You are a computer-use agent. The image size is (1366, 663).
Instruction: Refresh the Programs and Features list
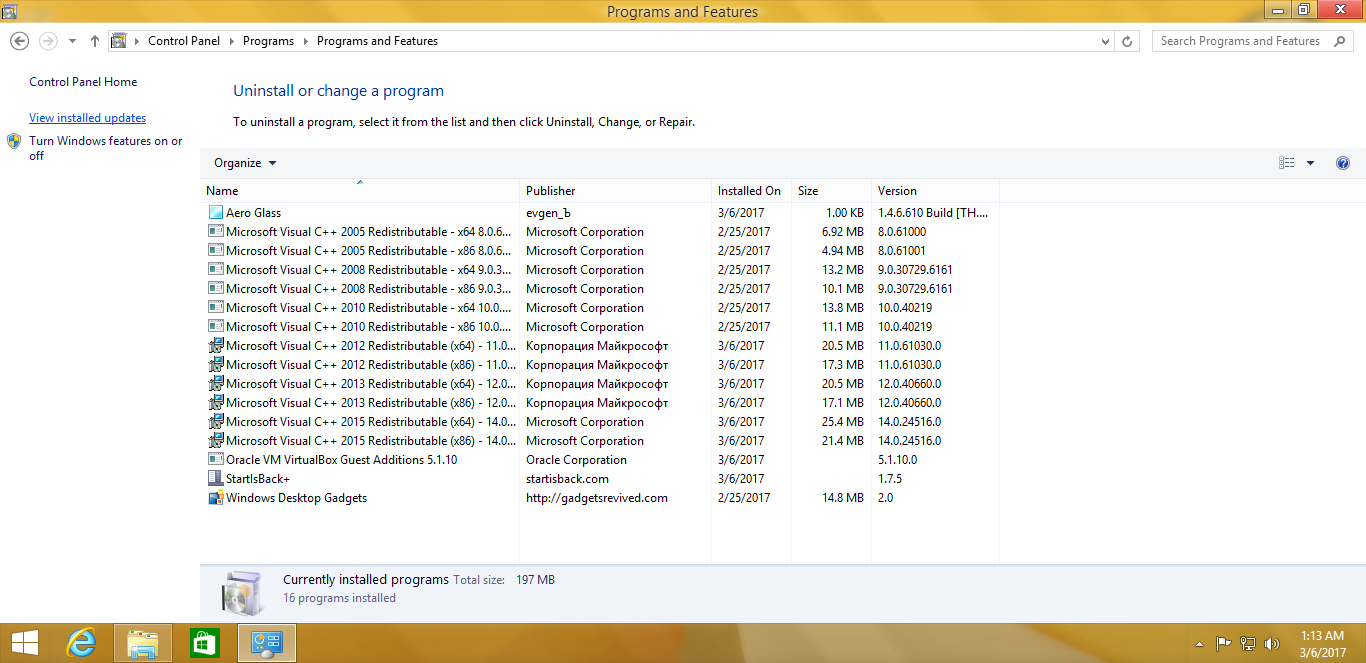[x=1128, y=41]
